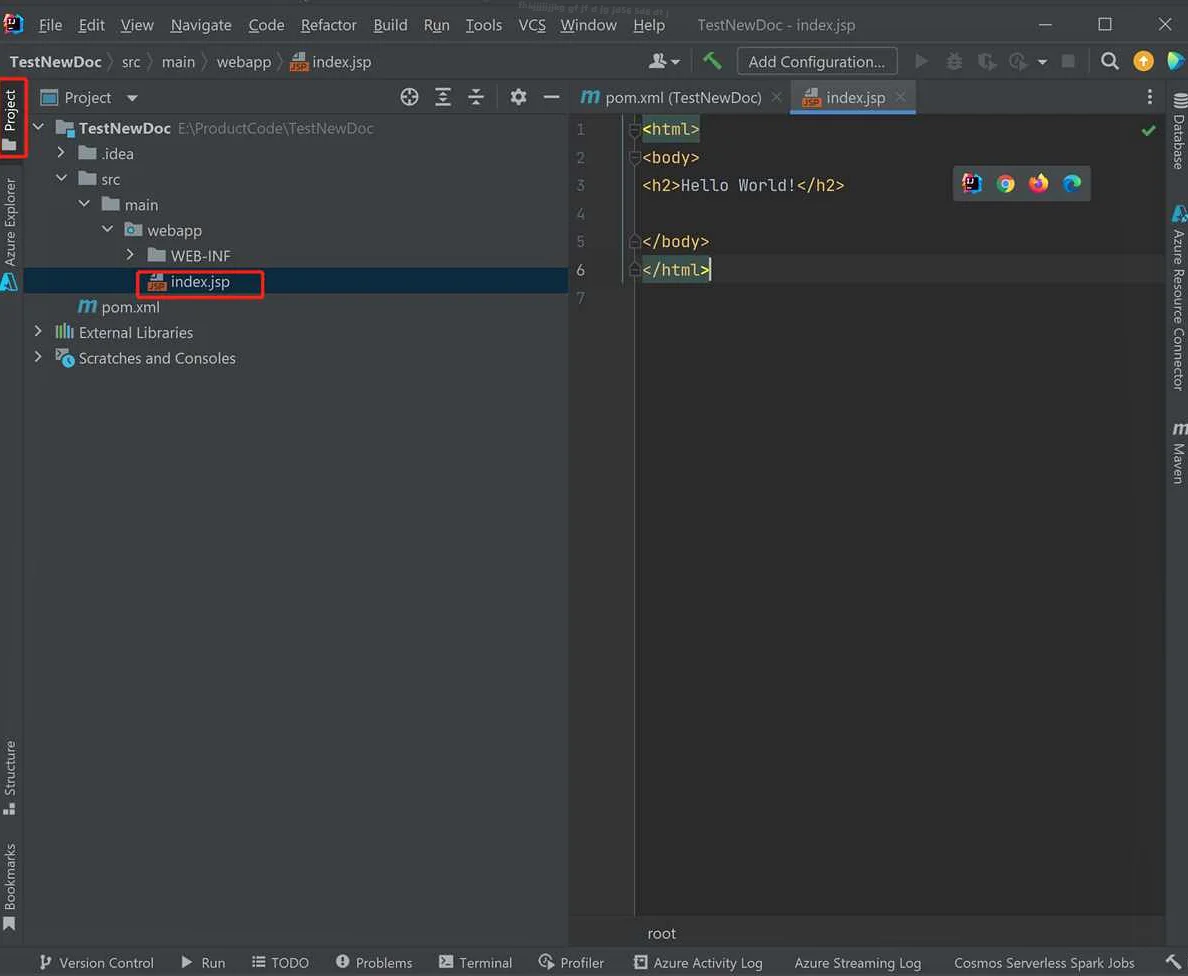This screenshot has width=1188, height=976.
Task: Toggle Azure Resource Connector panel
Action: coord(1178,299)
